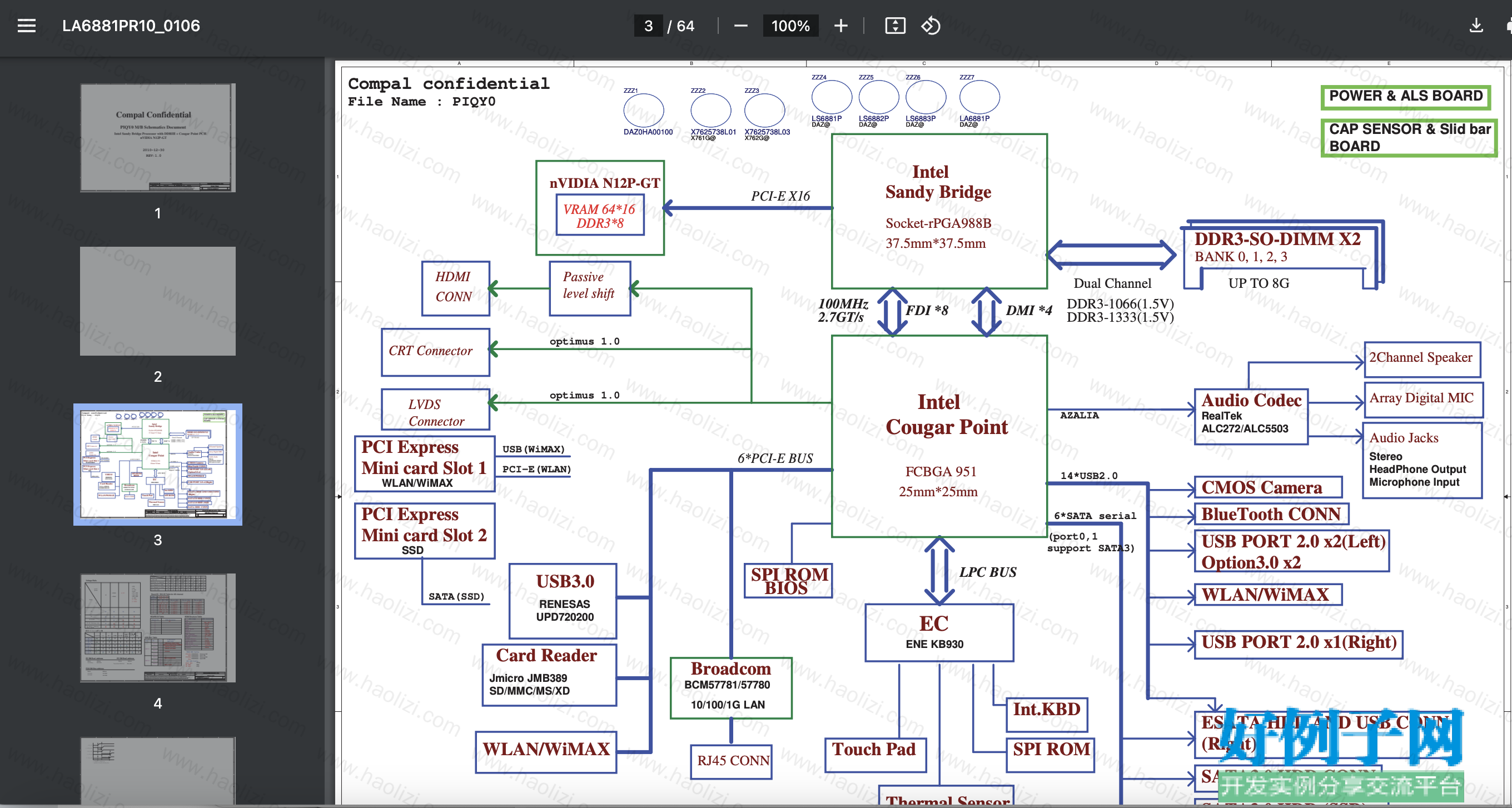Click the PCI-E X16 bus label

coord(780,196)
